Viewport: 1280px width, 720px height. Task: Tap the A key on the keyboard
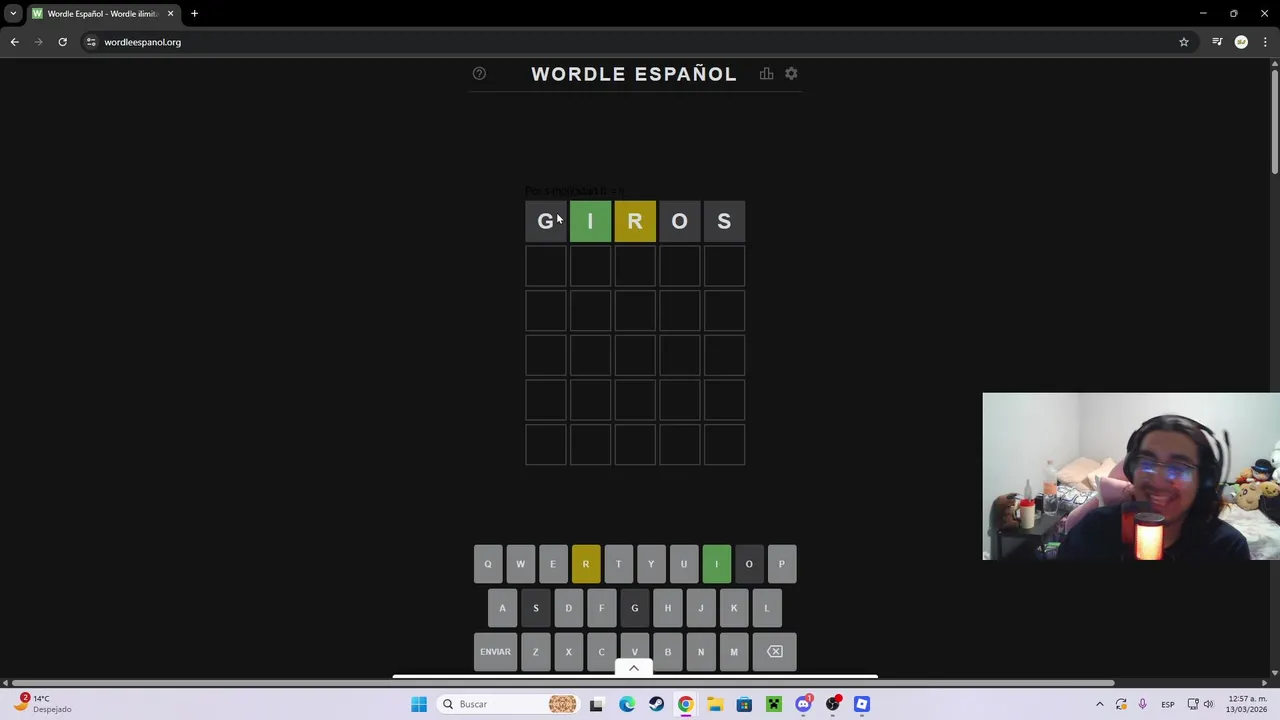point(502,608)
